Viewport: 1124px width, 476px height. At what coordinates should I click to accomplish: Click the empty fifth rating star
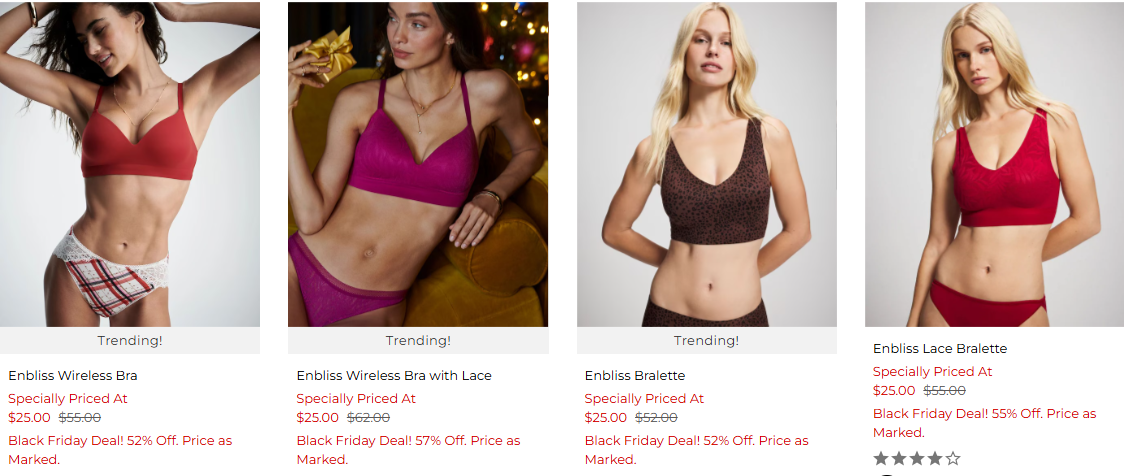point(953,458)
